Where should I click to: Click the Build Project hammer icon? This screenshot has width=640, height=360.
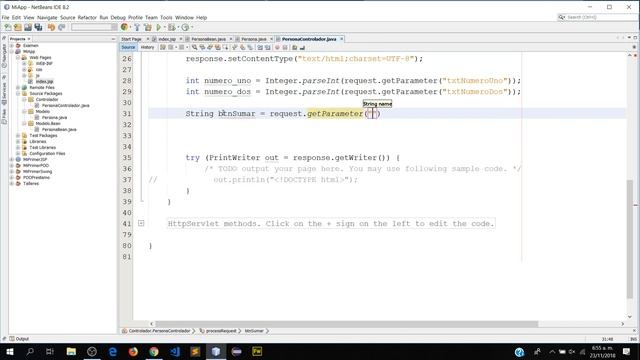tap(137, 27)
